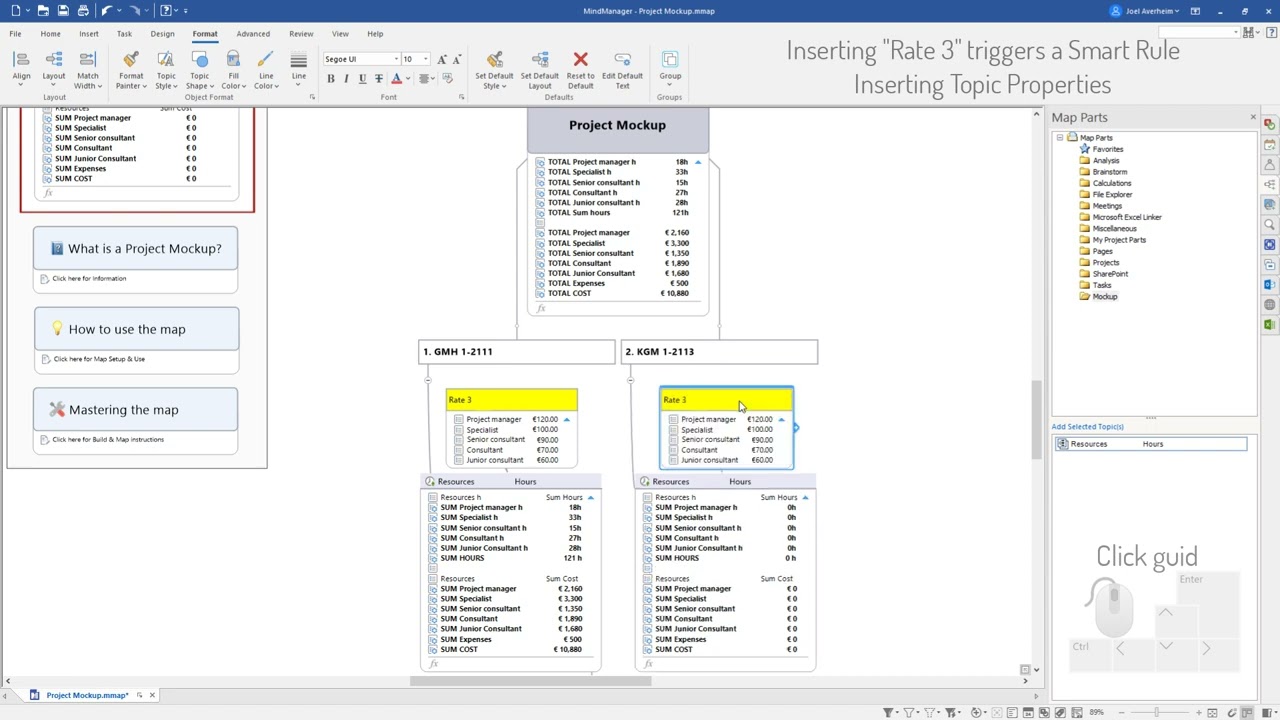Image resolution: width=1280 pixels, height=720 pixels.
Task: Select Mockup folder in Map Parts
Action: tap(1105, 297)
